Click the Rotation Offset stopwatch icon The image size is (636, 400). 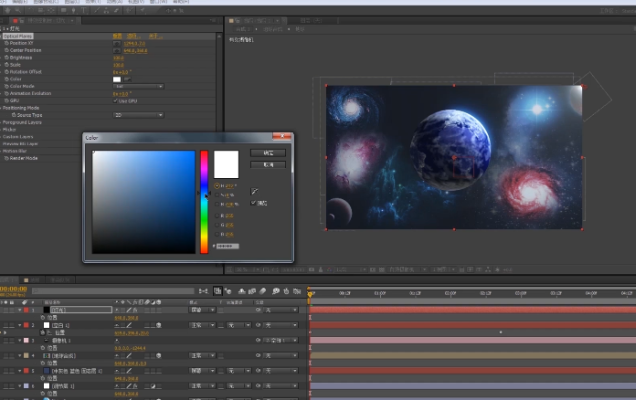coord(5,72)
